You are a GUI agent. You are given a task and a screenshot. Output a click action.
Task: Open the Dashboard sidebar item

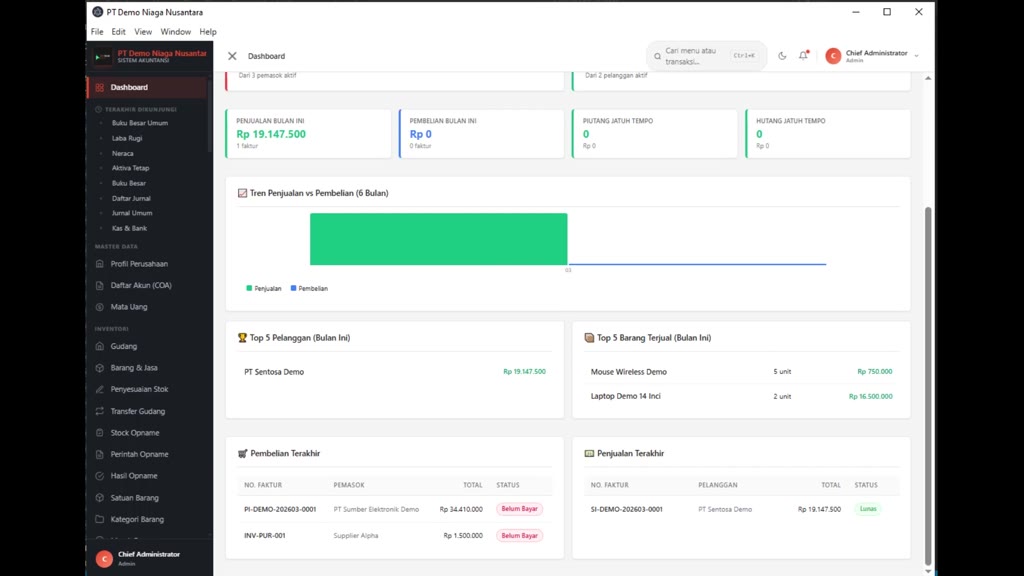point(148,87)
